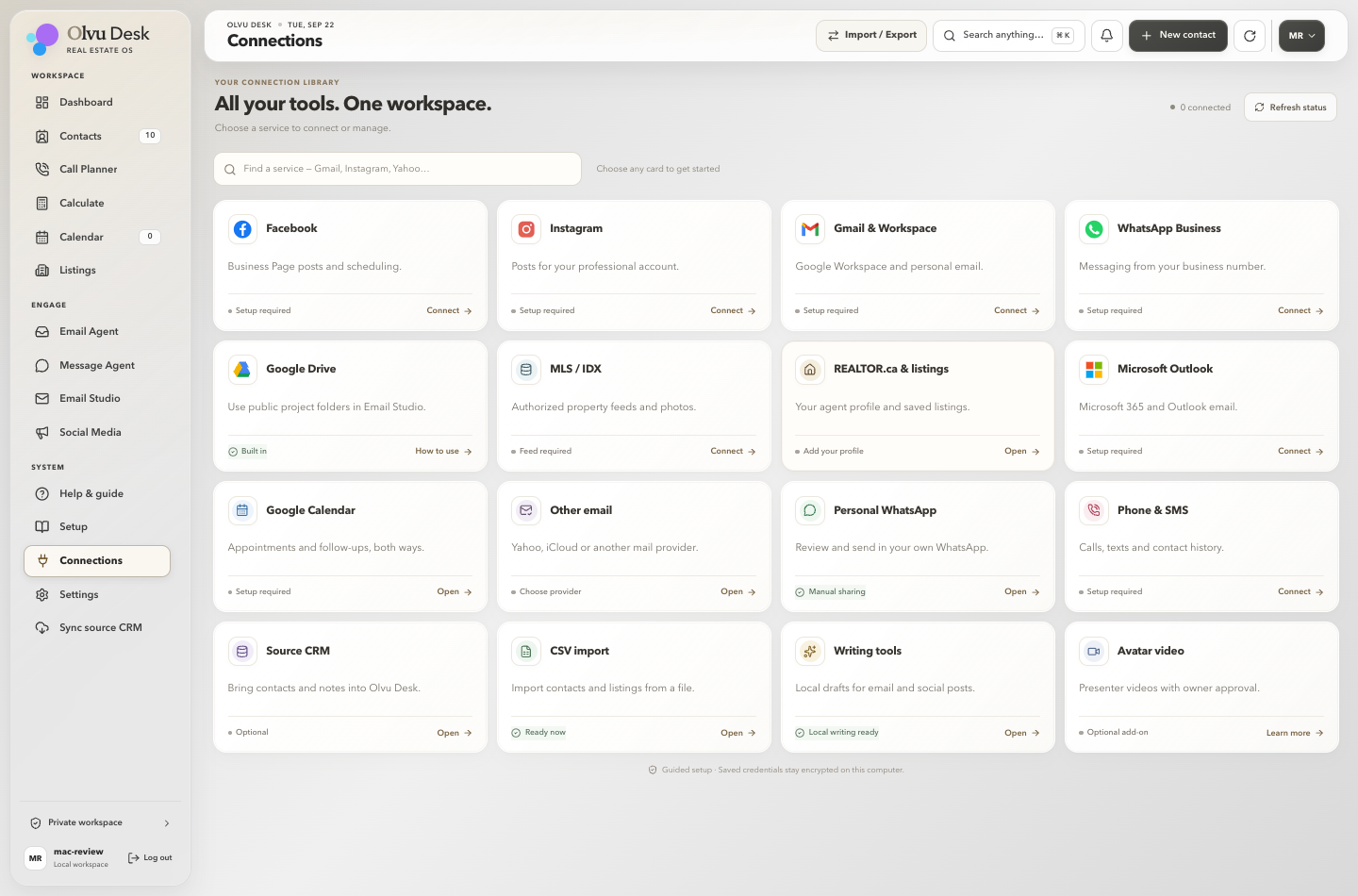The image size is (1358, 896).
Task: Log out of the workspace
Action: (150, 858)
